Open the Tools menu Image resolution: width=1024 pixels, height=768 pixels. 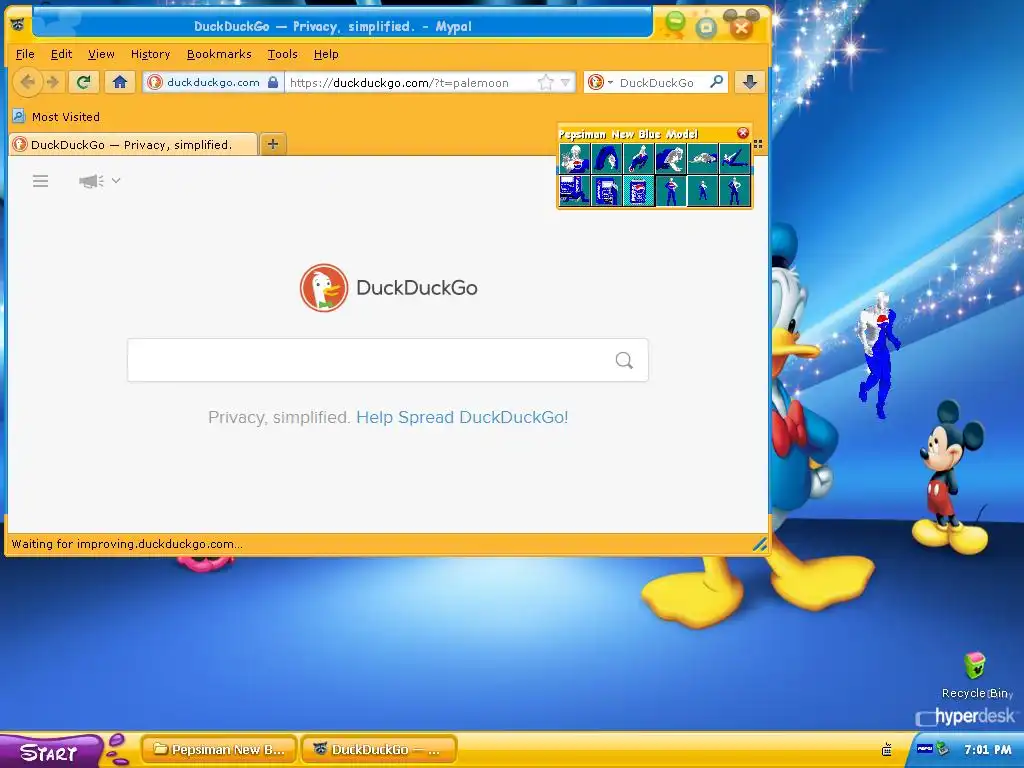click(282, 54)
